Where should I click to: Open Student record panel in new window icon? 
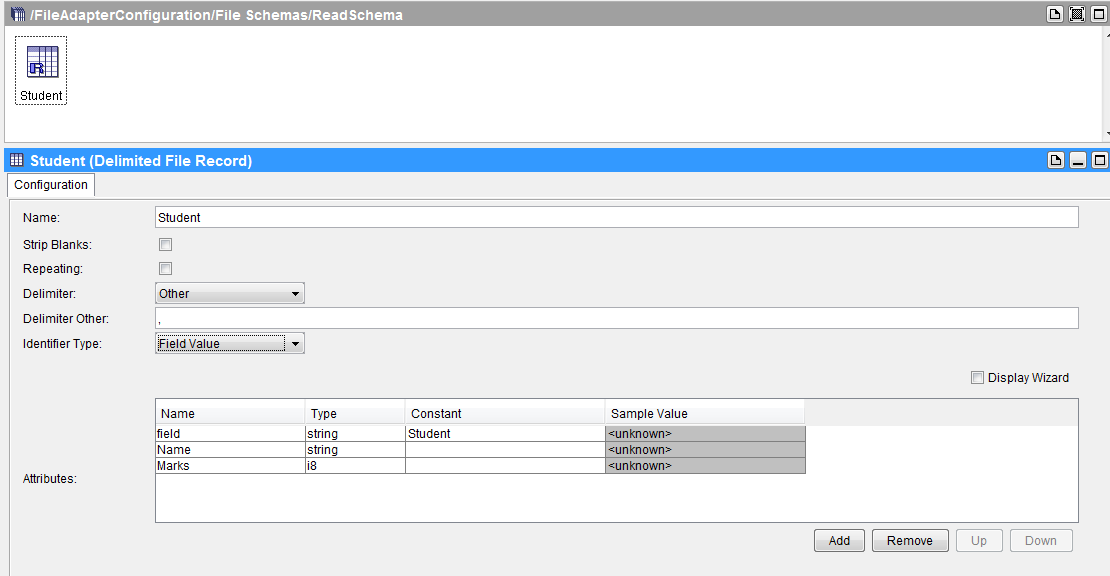coord(1055,160)
